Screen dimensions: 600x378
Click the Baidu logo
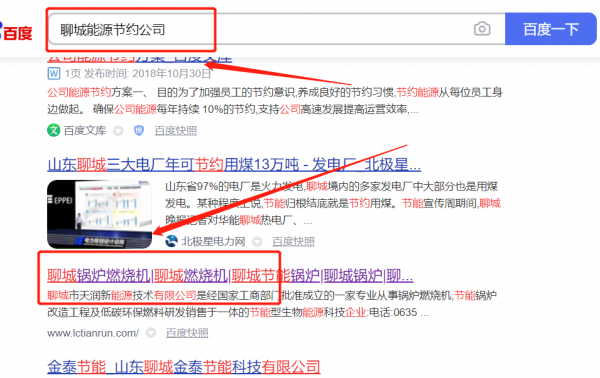[x=16, y=32]
